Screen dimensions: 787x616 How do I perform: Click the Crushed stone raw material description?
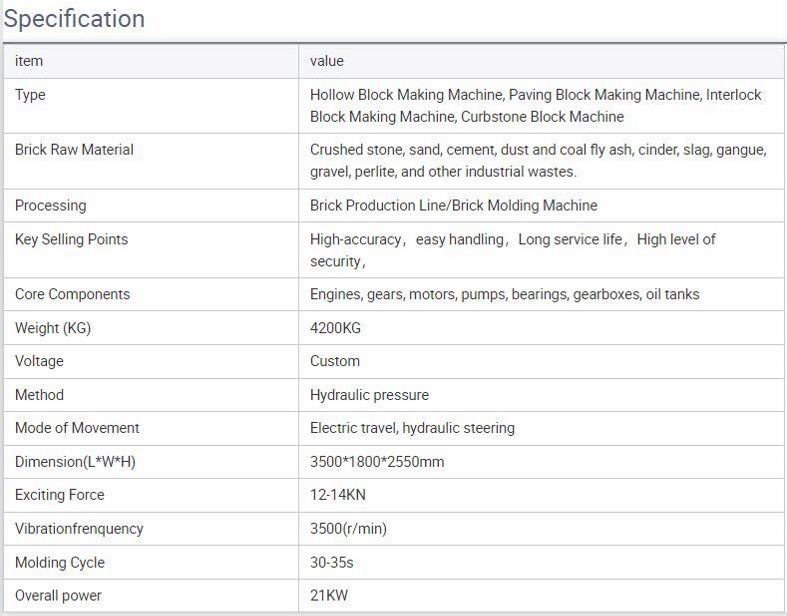coord(538,161)
